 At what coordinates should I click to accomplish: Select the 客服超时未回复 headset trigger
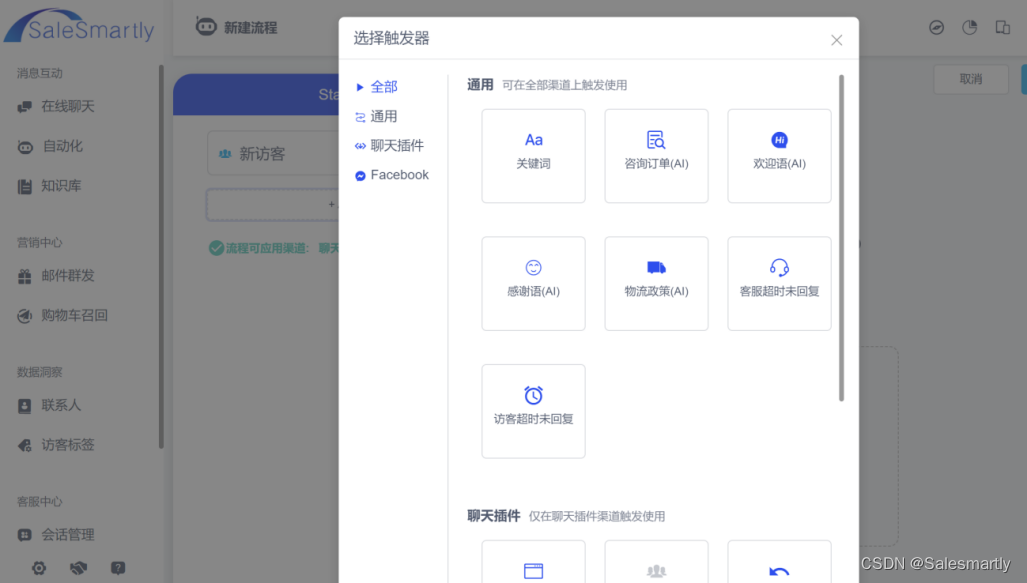(x=779, y=283)
